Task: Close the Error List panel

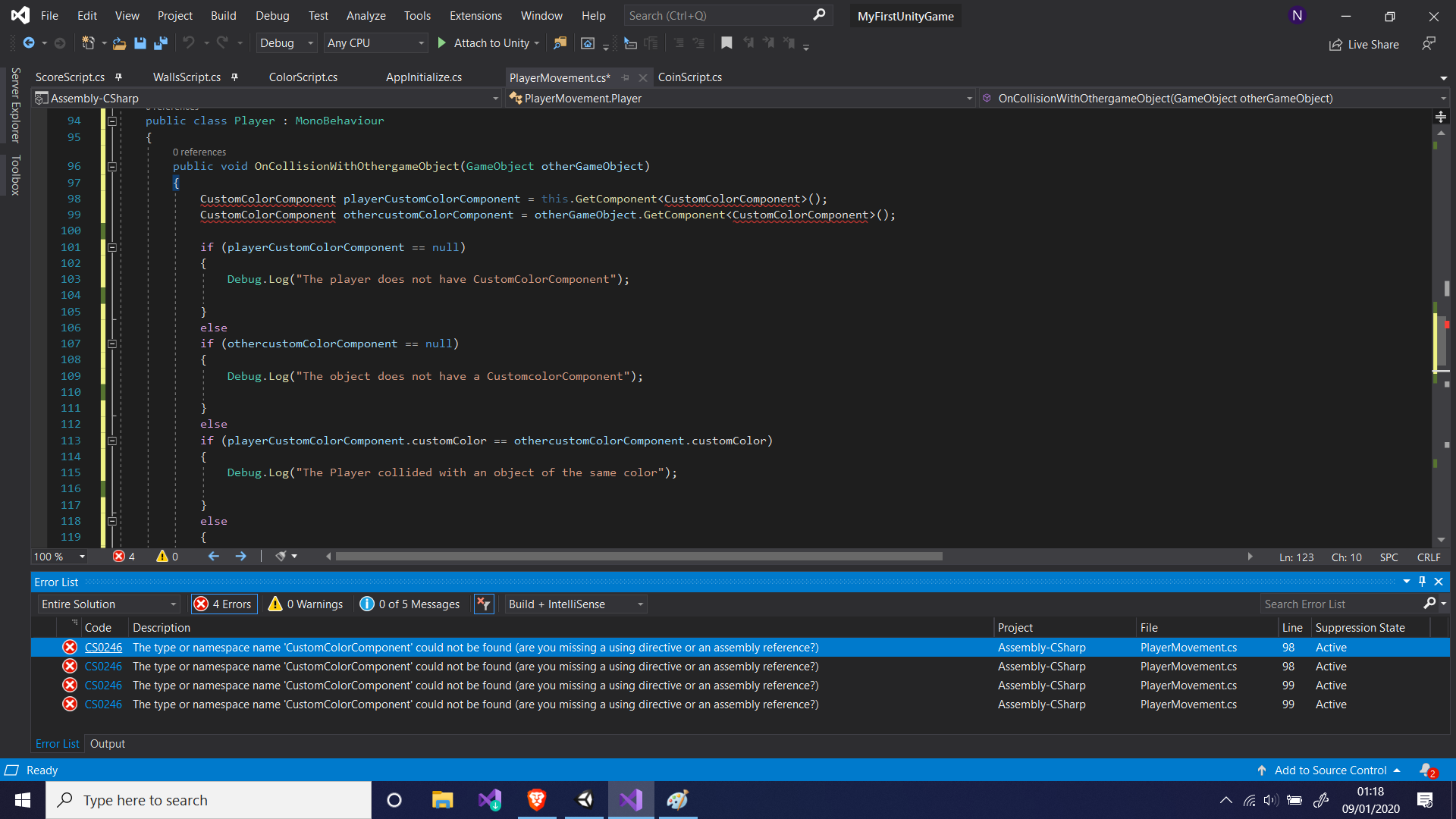Action: coord(1439,582)
